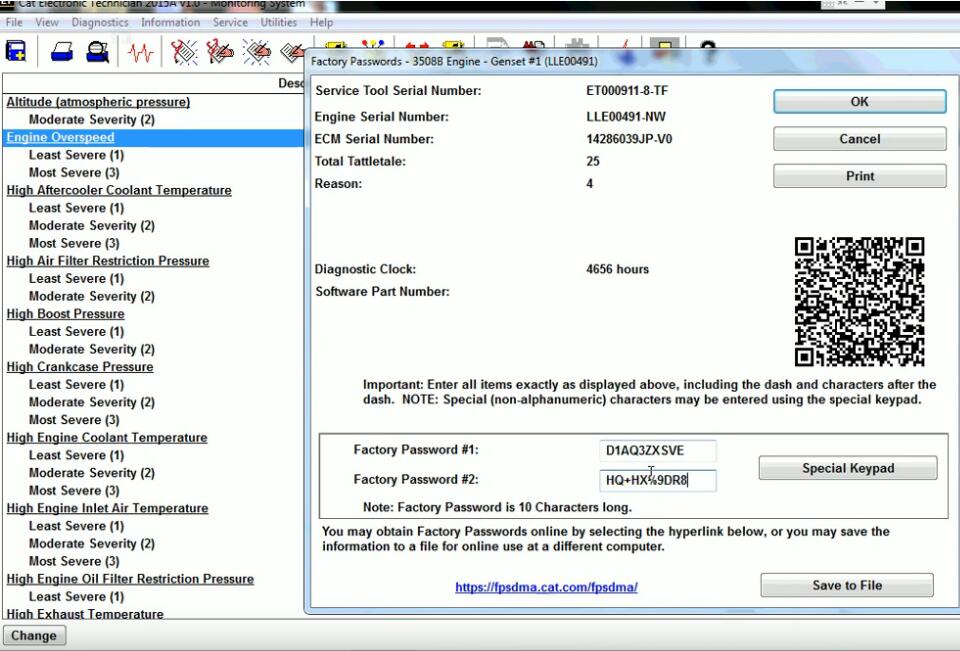The image size is (960, 651).
Task: Select Least Severe (1) under Engine Overspeed
Action: pos(77,155)
